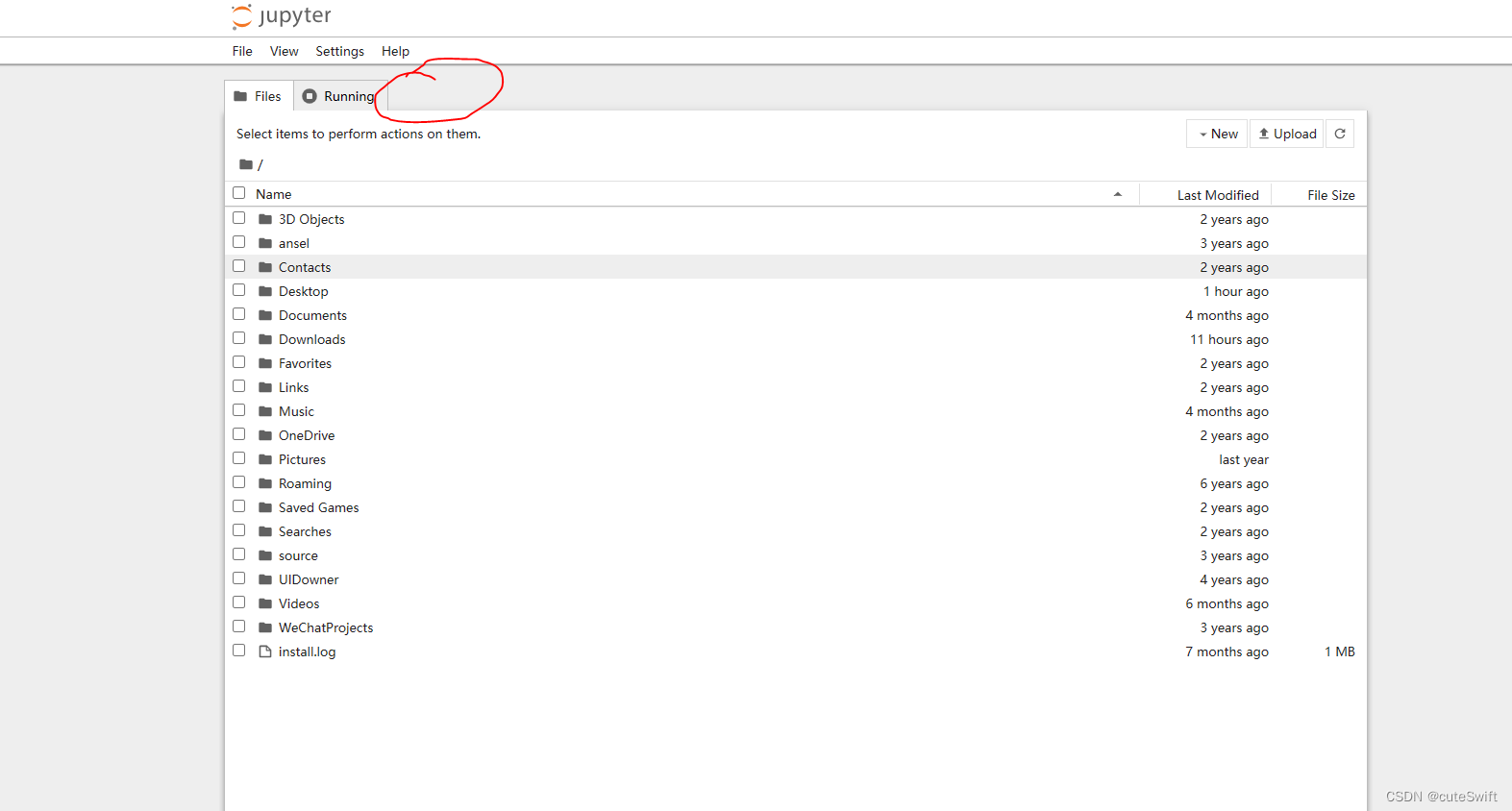
Task: Click the Roaming folder icon
Action: click(265, 483)
